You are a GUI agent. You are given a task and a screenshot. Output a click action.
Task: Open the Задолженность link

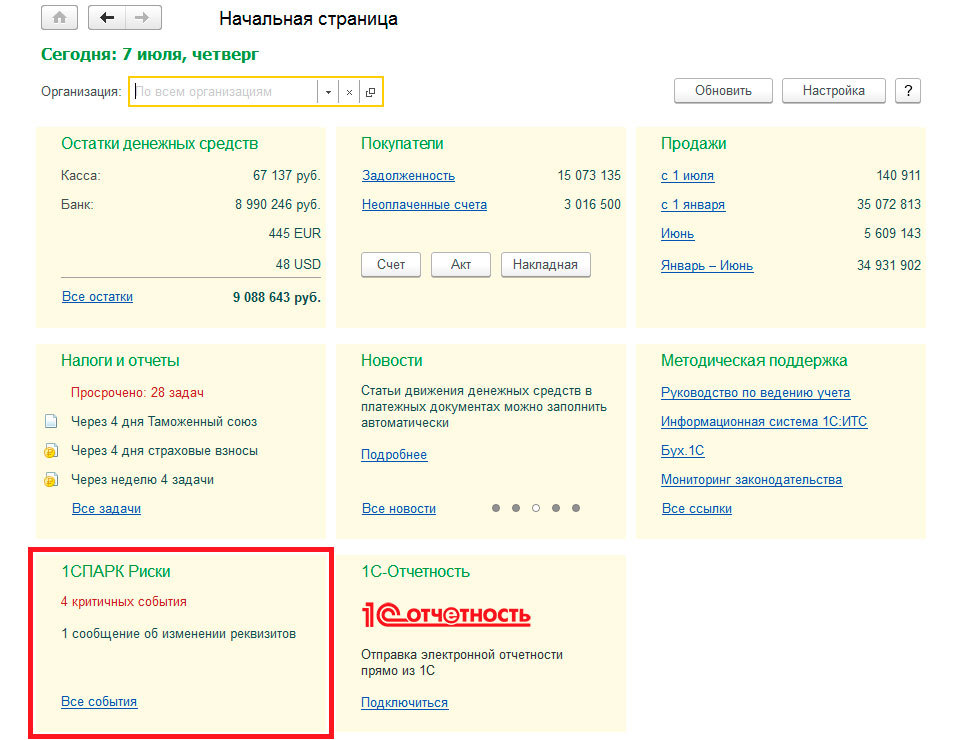pyautogui.click(x=408, y=176)
